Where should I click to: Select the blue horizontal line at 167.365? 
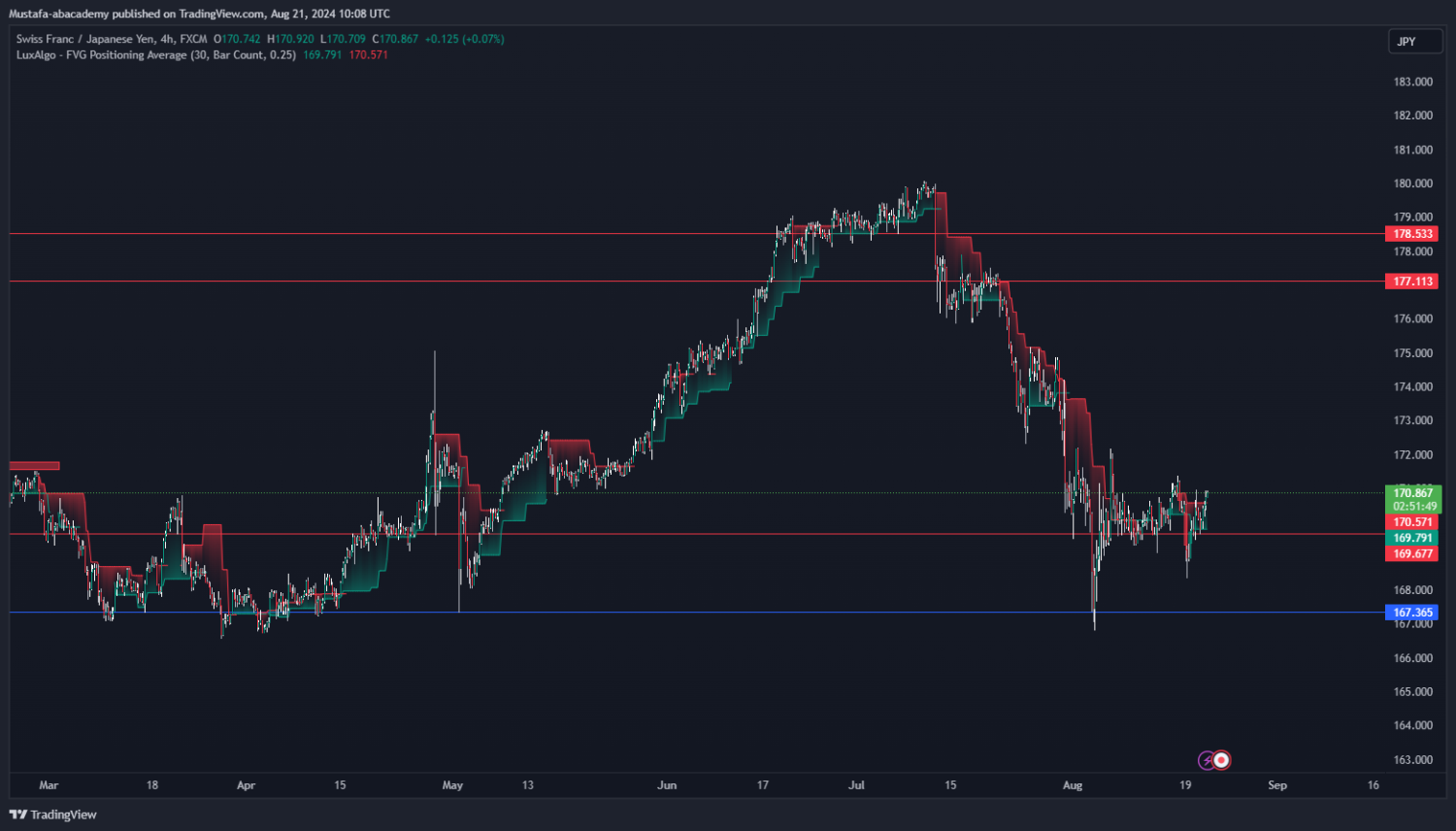pos(697,613)
